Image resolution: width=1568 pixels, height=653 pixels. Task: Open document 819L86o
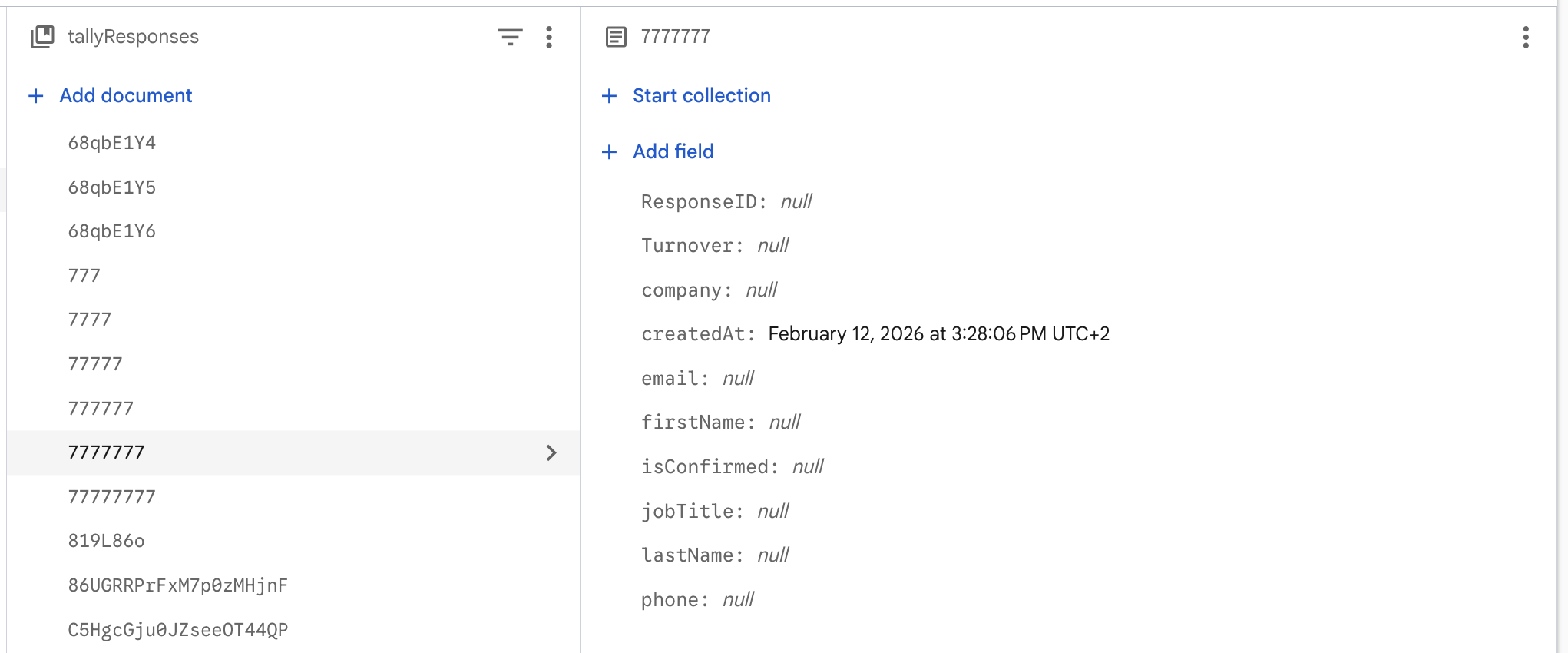coord(107,541)
